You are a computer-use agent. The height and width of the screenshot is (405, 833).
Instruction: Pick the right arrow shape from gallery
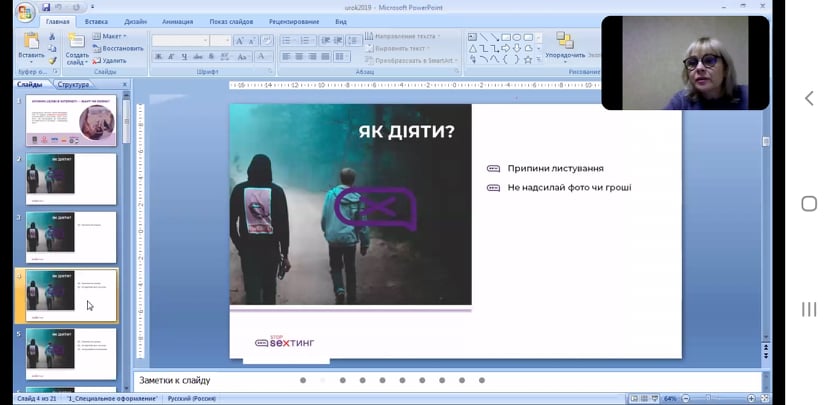[x=505, y=48]
